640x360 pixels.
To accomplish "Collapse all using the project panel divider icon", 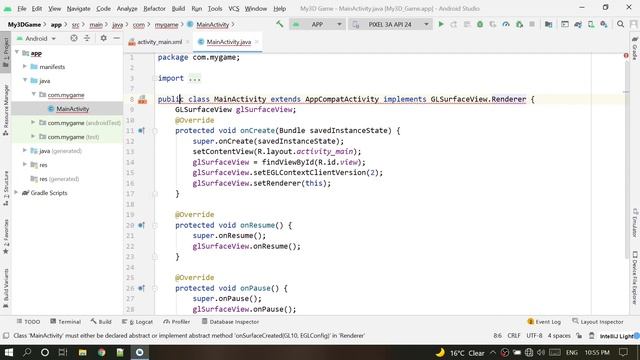I will [87, 38].
